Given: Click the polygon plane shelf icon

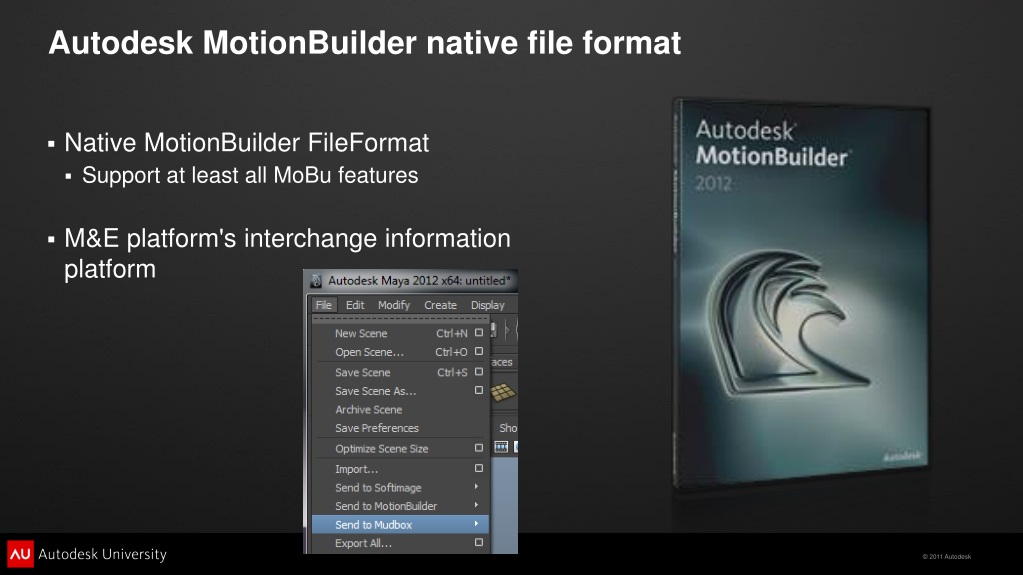Looking at the screenshot, I should point(502,392).
